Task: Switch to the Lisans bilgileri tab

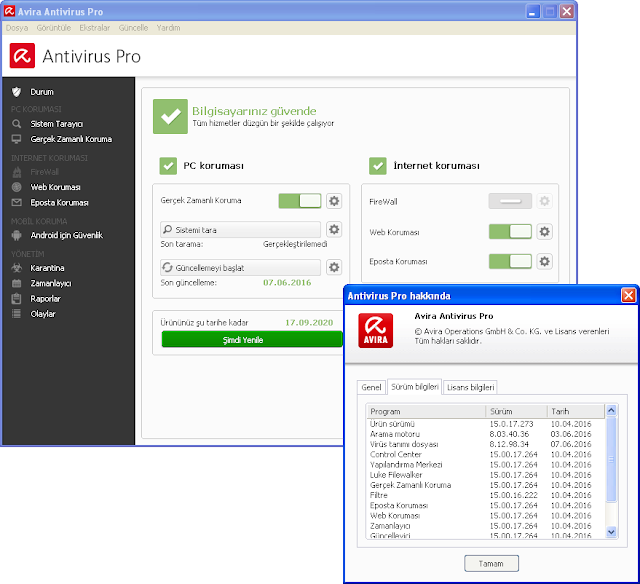Action: pyautogui.click(x=470, y=387)
